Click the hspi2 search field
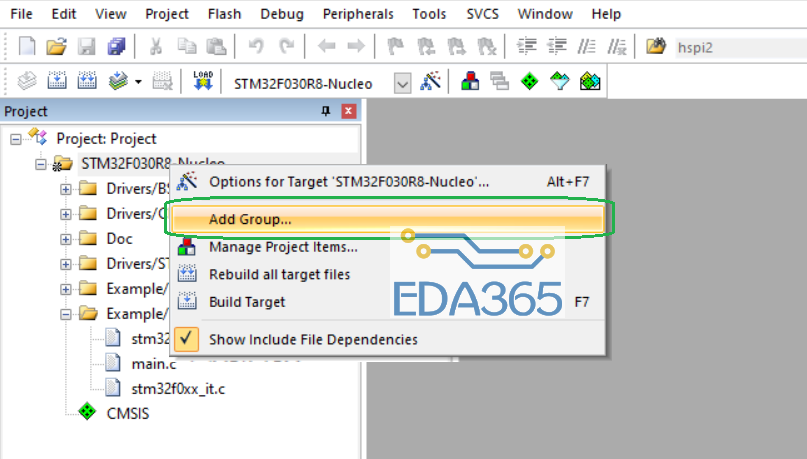The height and width of the screenshot is (459, 807). tap(741, 47)
